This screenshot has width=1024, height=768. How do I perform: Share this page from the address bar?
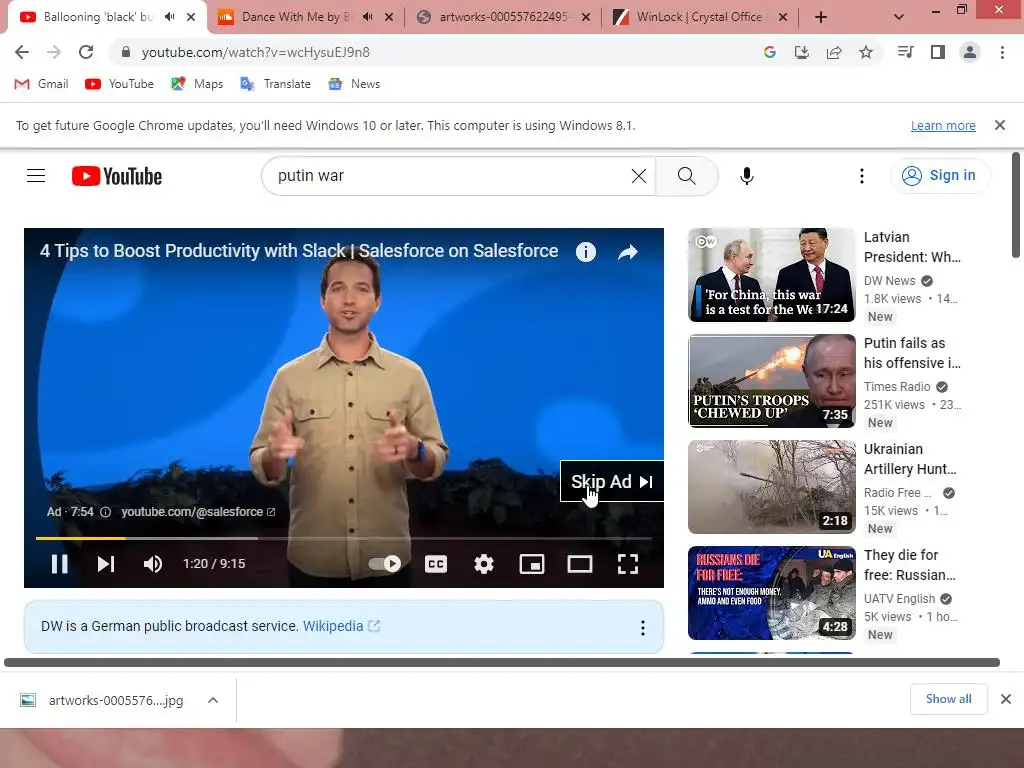[834, 52]
